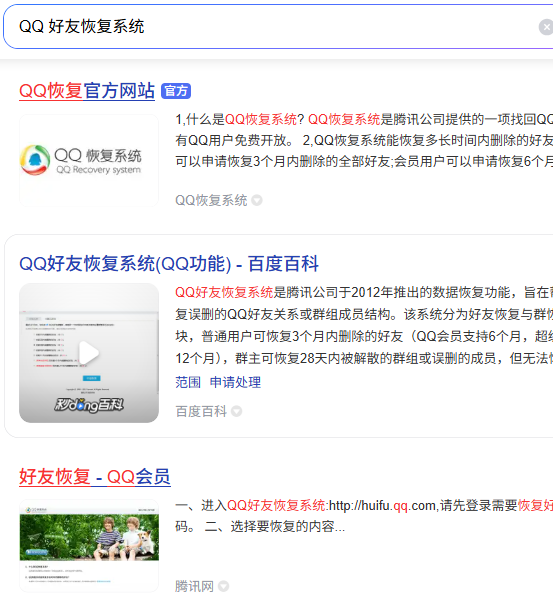Clear the search box with the X icon
This screenshot has width=553, height=600.
(546, 27)
